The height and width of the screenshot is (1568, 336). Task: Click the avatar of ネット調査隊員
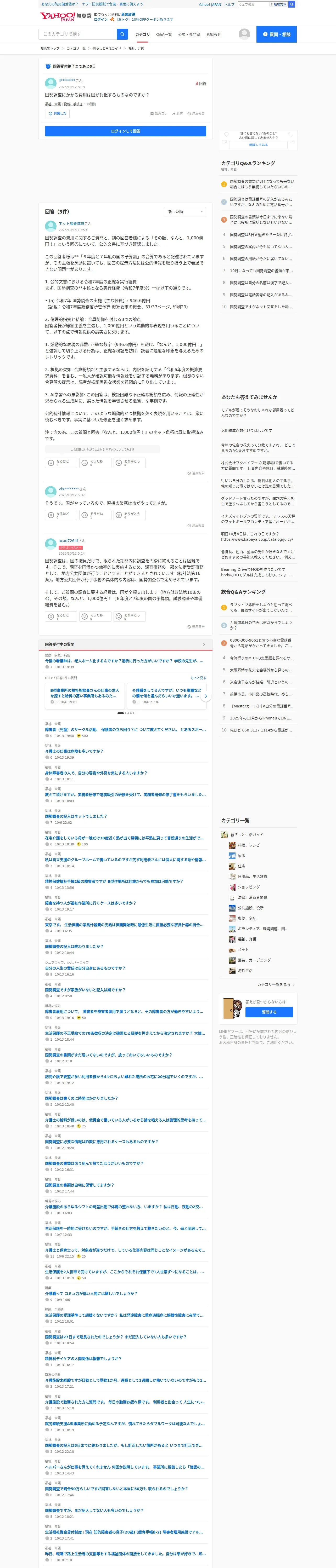tap(51, 226)
